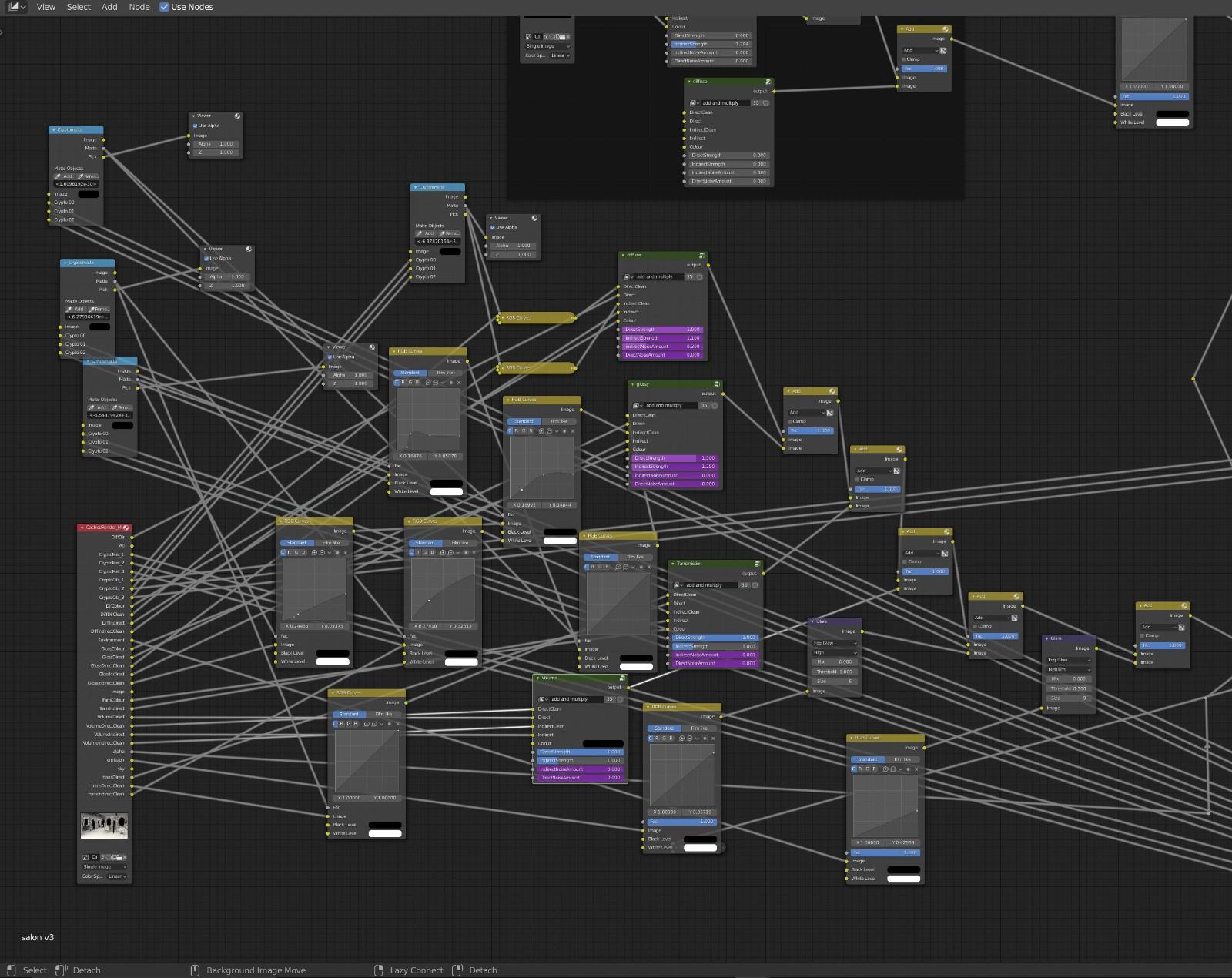The image size is (1232, 978).
Task: Adjust the IndirectStrength 1.250 slider in glossy node
Action: pyautogui.click(x=675, y=467)
